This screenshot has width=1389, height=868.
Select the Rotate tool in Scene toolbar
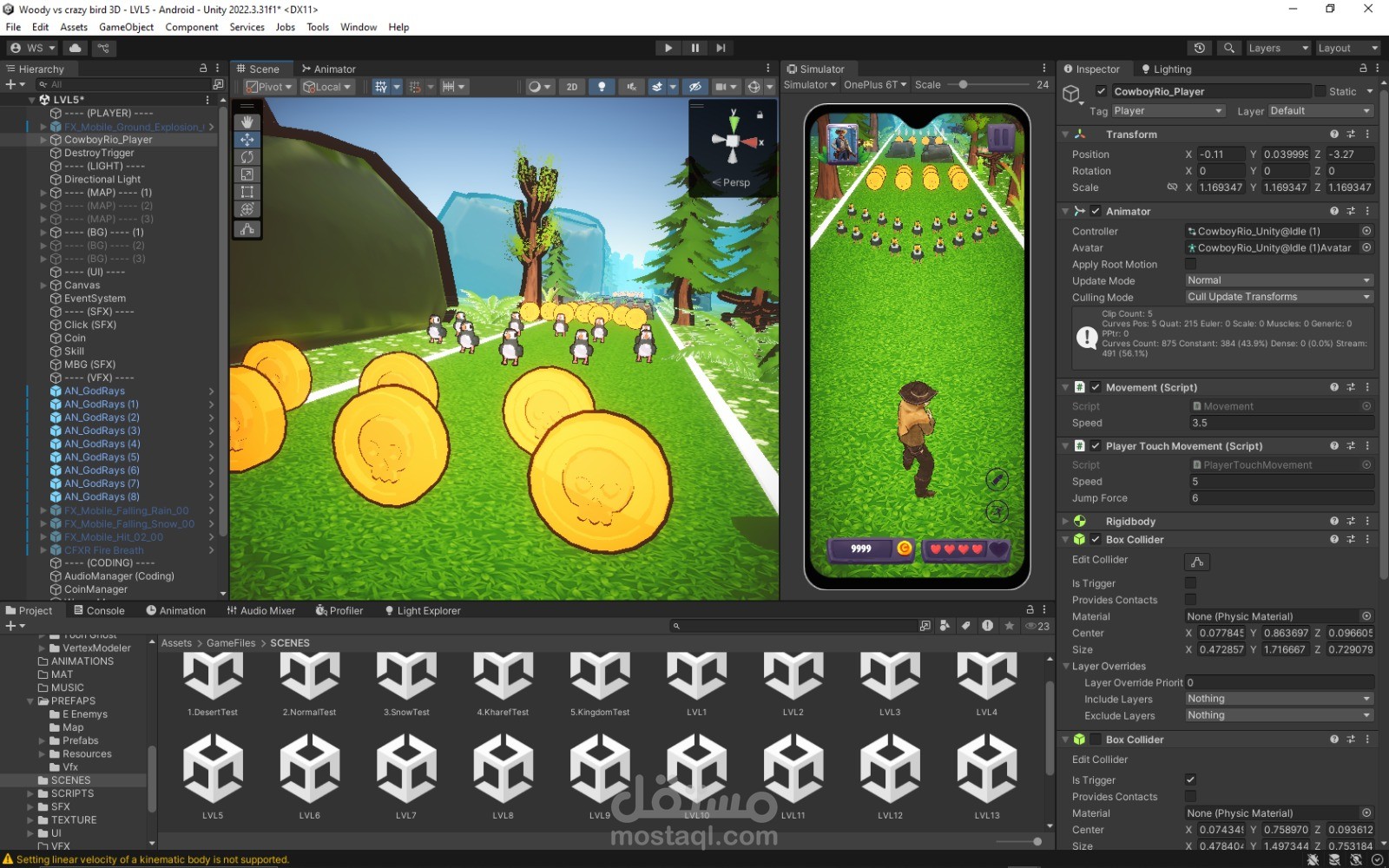point(247,157)
